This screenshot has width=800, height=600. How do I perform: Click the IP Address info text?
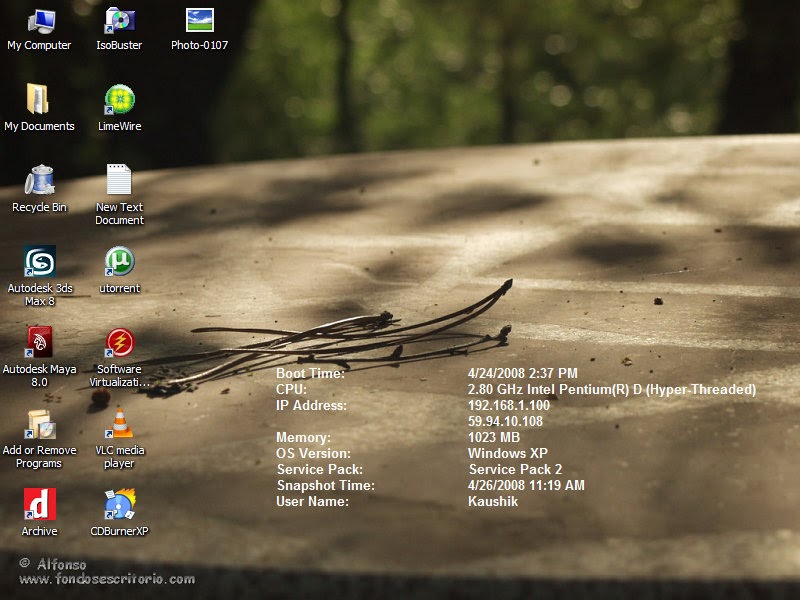coord(306,405)
